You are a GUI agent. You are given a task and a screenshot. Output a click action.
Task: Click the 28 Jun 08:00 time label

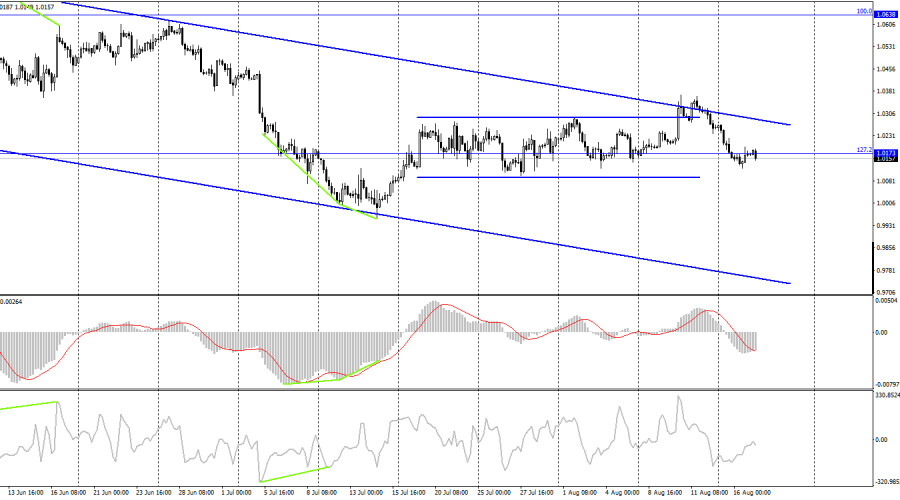point(196,493)
